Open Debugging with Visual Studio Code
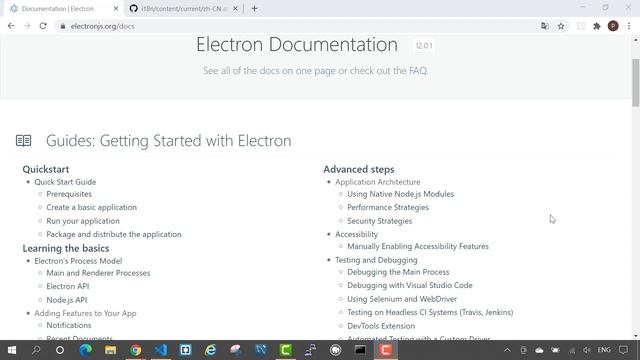The width and height of the screenshot is (640, 360). tap(410, 285)
